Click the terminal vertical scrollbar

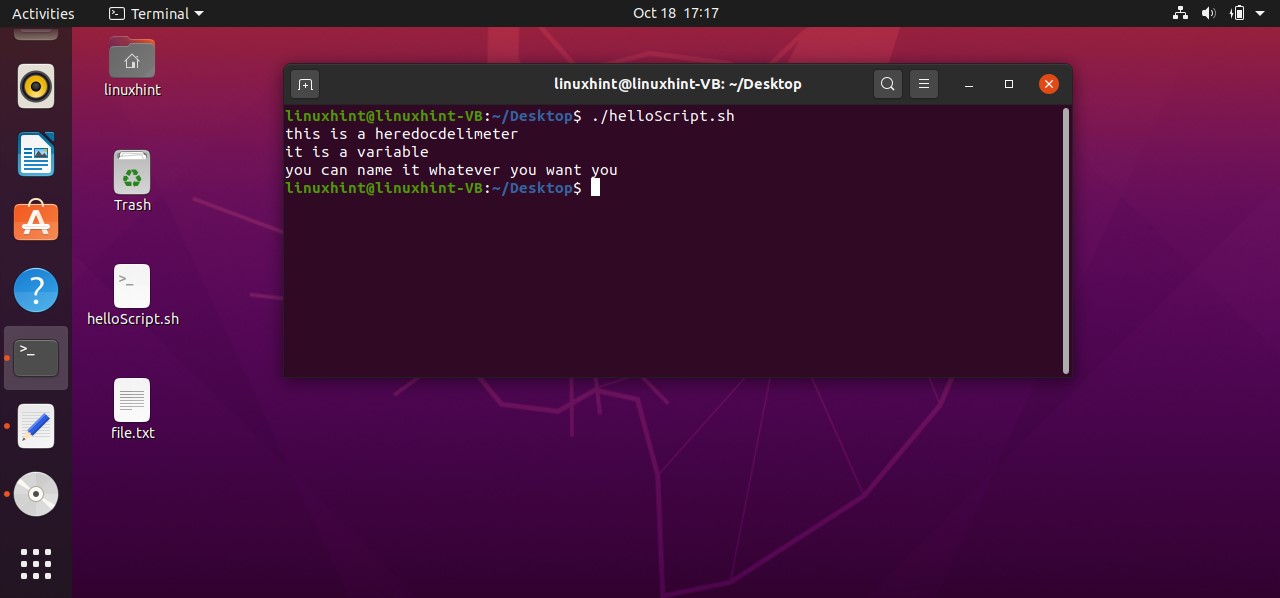[1065, 240]
